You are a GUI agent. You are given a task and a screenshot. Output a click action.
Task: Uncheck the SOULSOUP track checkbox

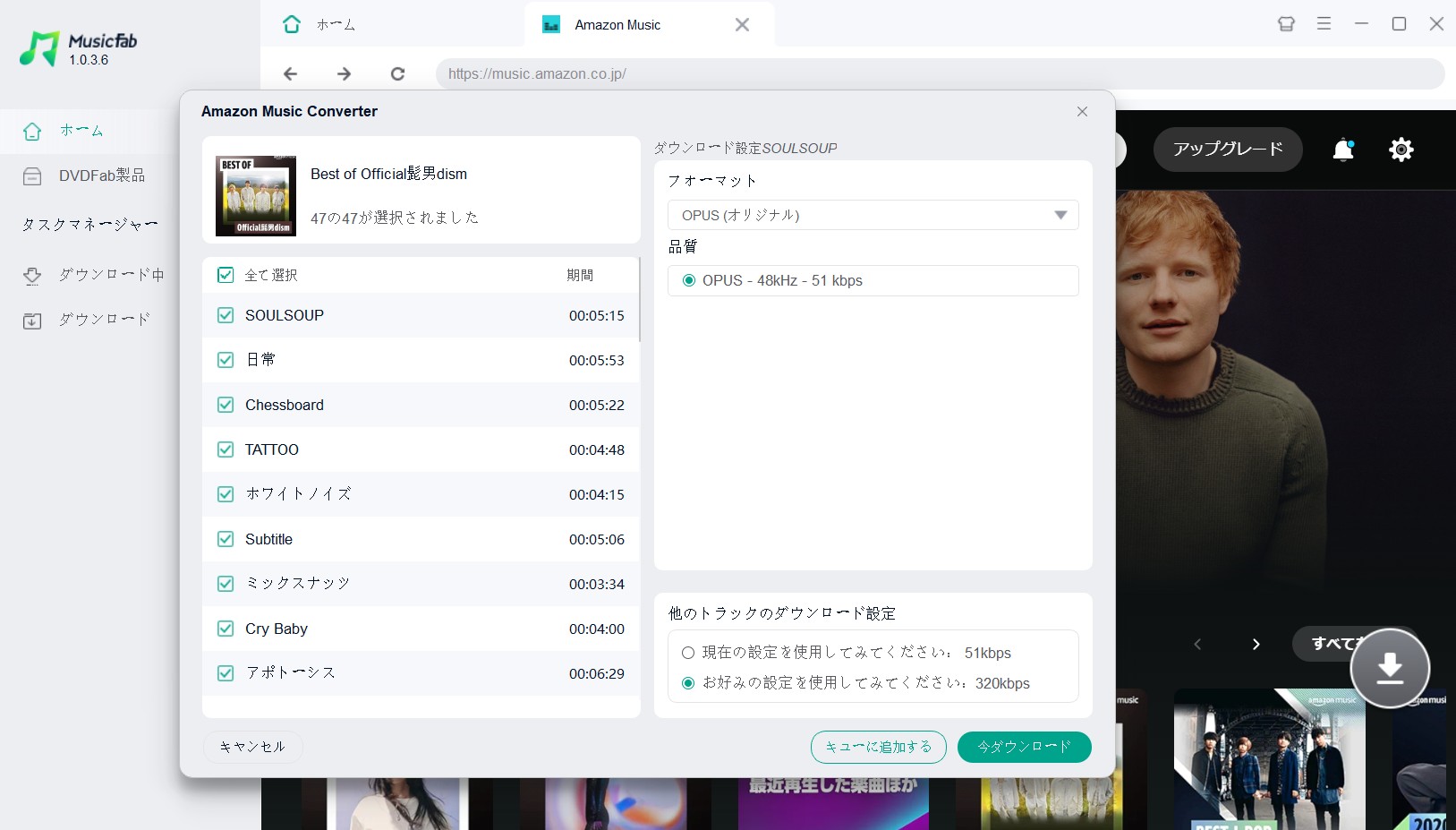(x=226, y=315)
